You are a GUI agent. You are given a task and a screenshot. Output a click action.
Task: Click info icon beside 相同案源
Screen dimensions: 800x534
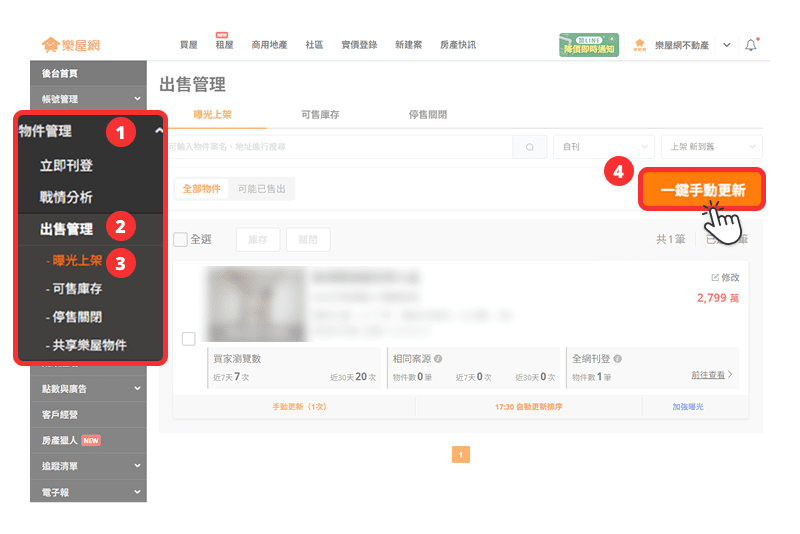[x=438, y=359]
